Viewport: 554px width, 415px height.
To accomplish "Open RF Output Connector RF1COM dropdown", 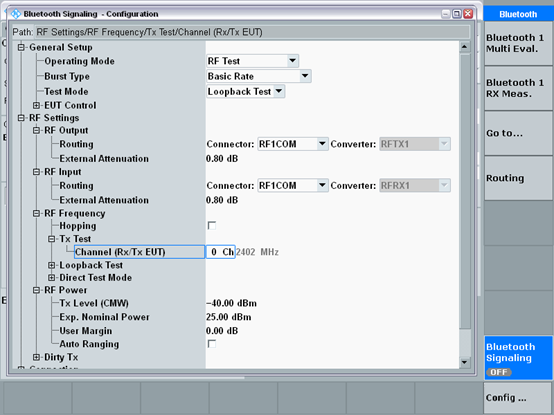I will coord(322,144).
